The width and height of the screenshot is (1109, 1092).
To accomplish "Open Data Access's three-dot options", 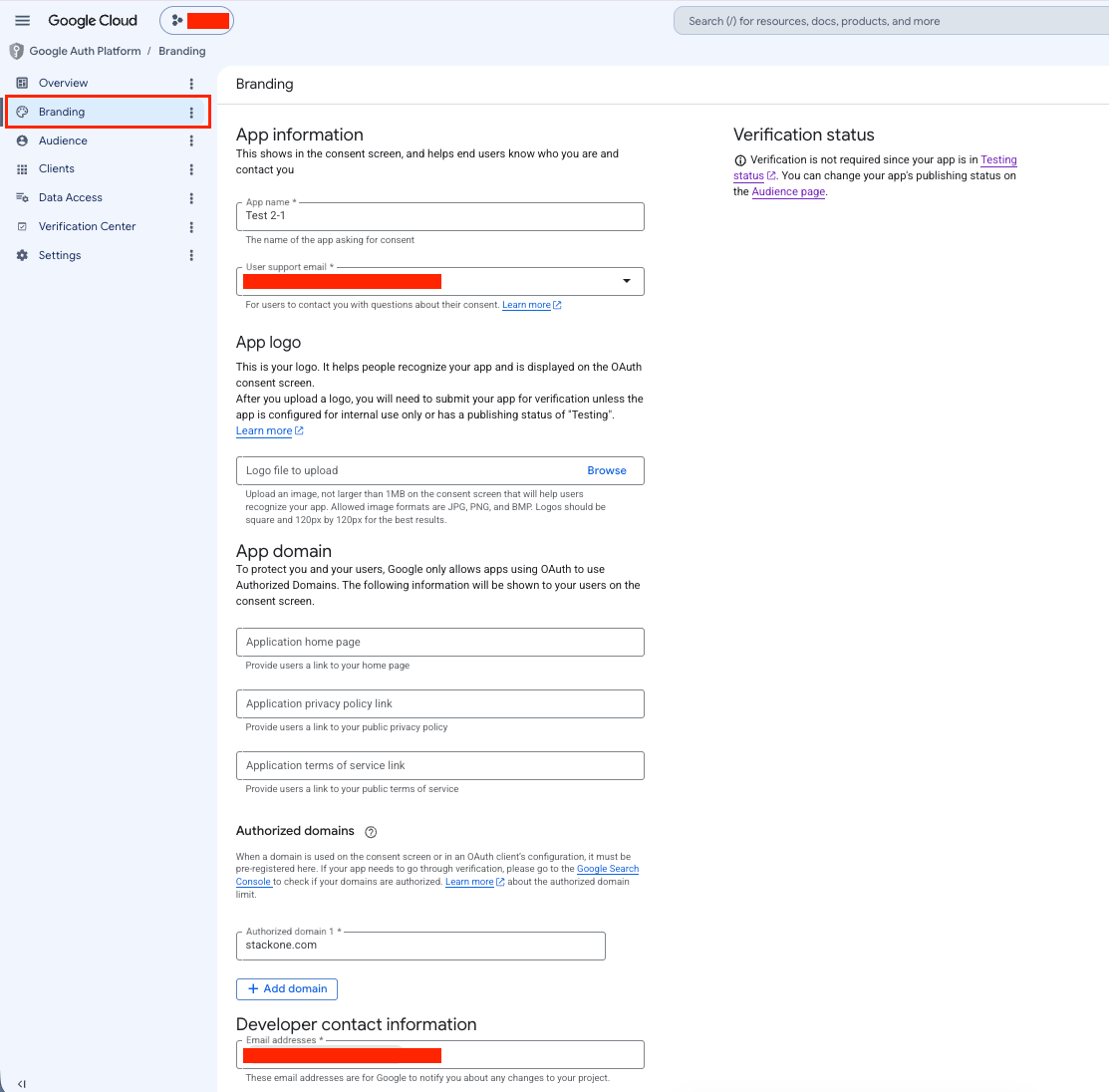I will (191, 198).
